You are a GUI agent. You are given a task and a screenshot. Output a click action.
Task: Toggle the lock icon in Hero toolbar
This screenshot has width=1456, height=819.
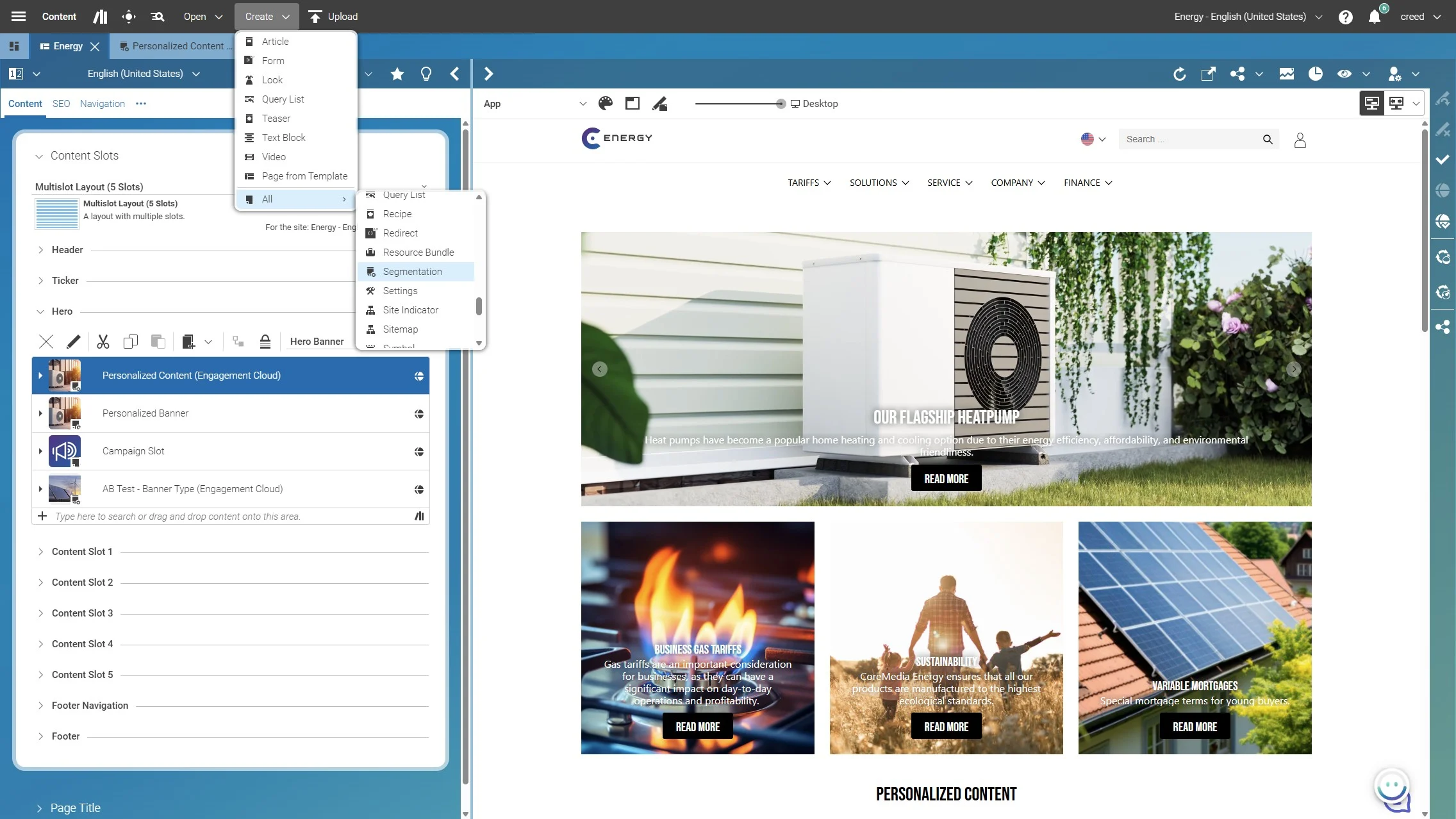point(265,342)
